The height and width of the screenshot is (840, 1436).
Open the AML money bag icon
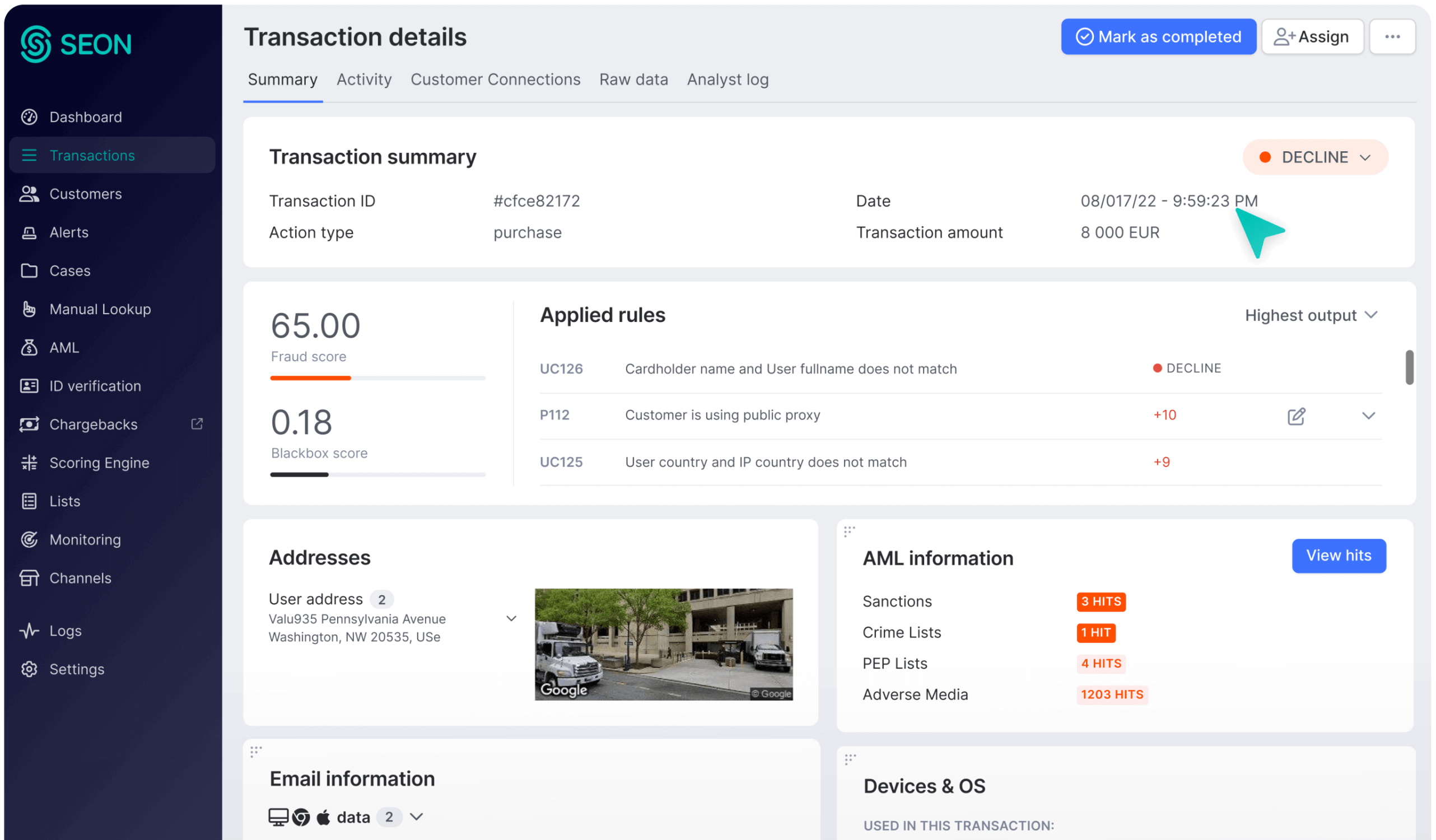(x=29, y=347)
